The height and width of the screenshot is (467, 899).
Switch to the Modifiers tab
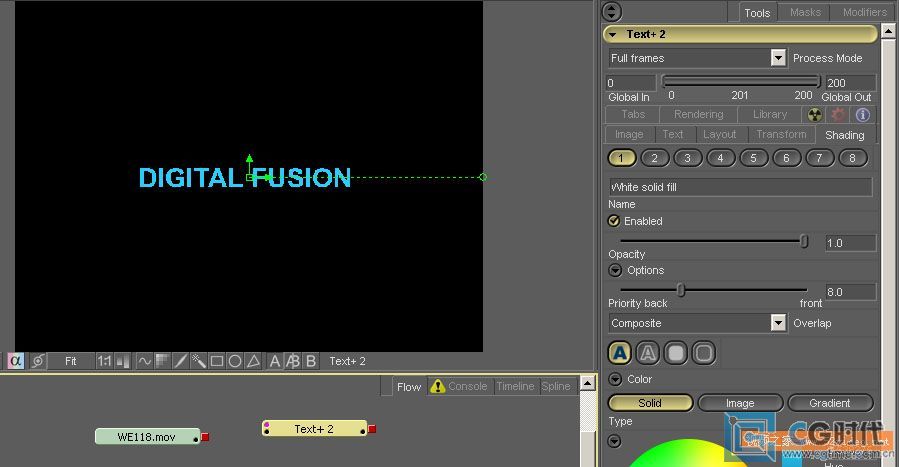[x=865, y=12]
